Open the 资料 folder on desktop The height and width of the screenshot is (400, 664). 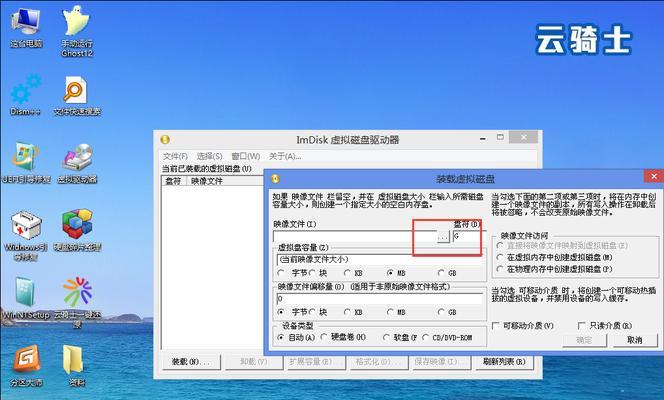click(x=76, y=365)
